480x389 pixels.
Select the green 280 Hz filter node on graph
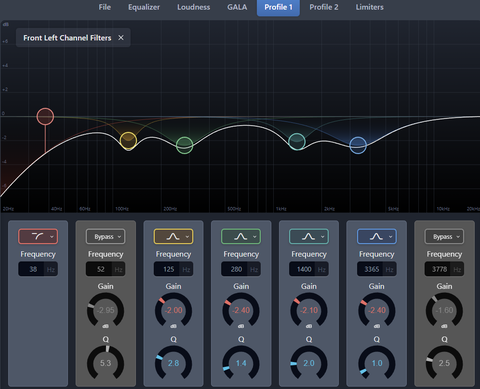184,145
